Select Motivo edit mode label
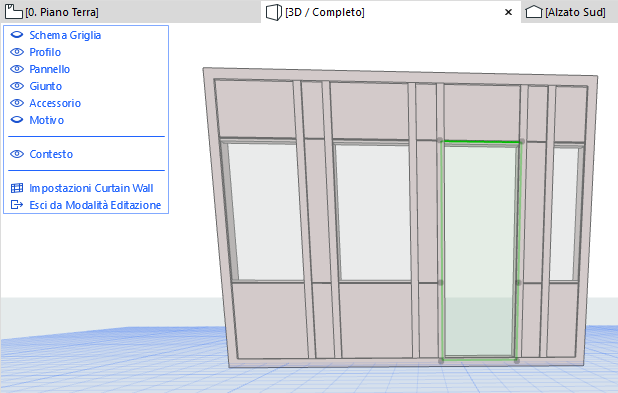618x393 pixels. click(x=47, y=120)
